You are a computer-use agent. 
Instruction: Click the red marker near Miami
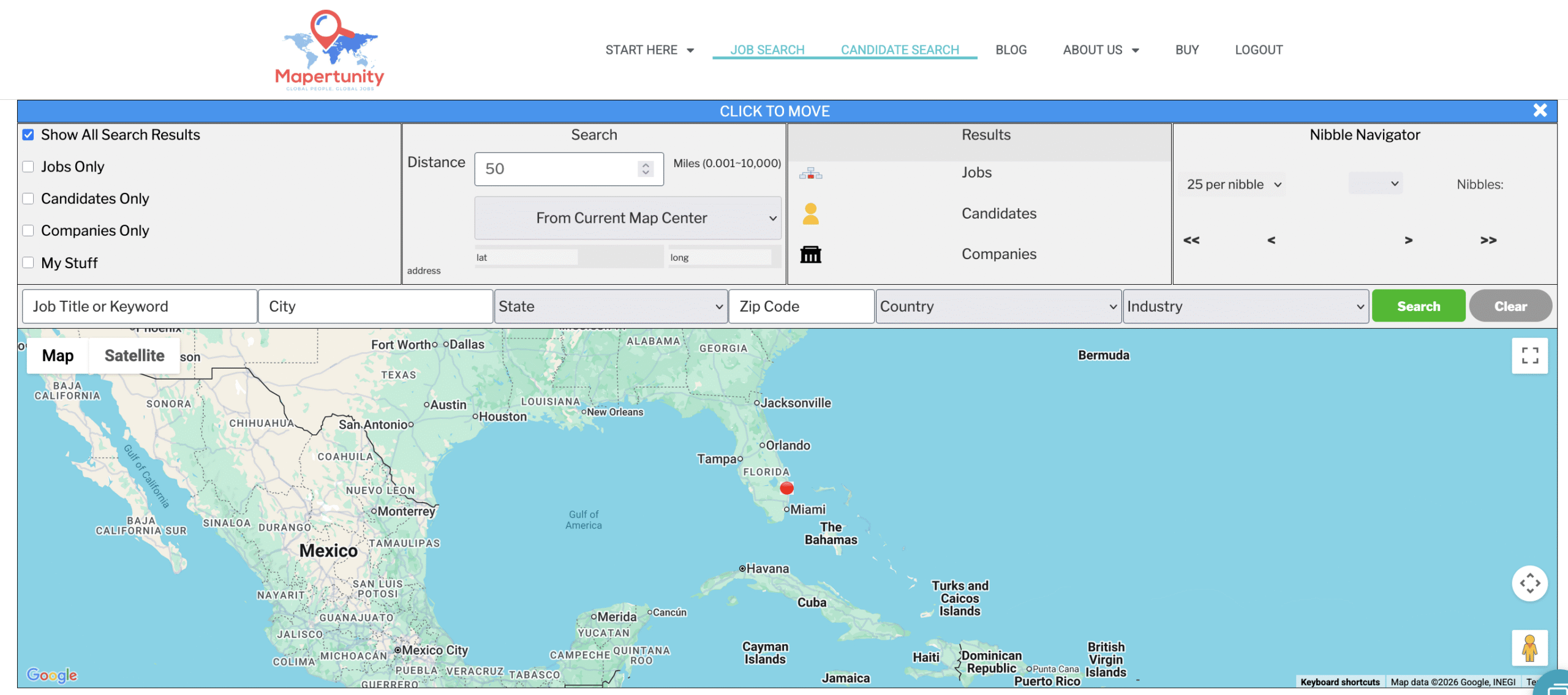786,488
